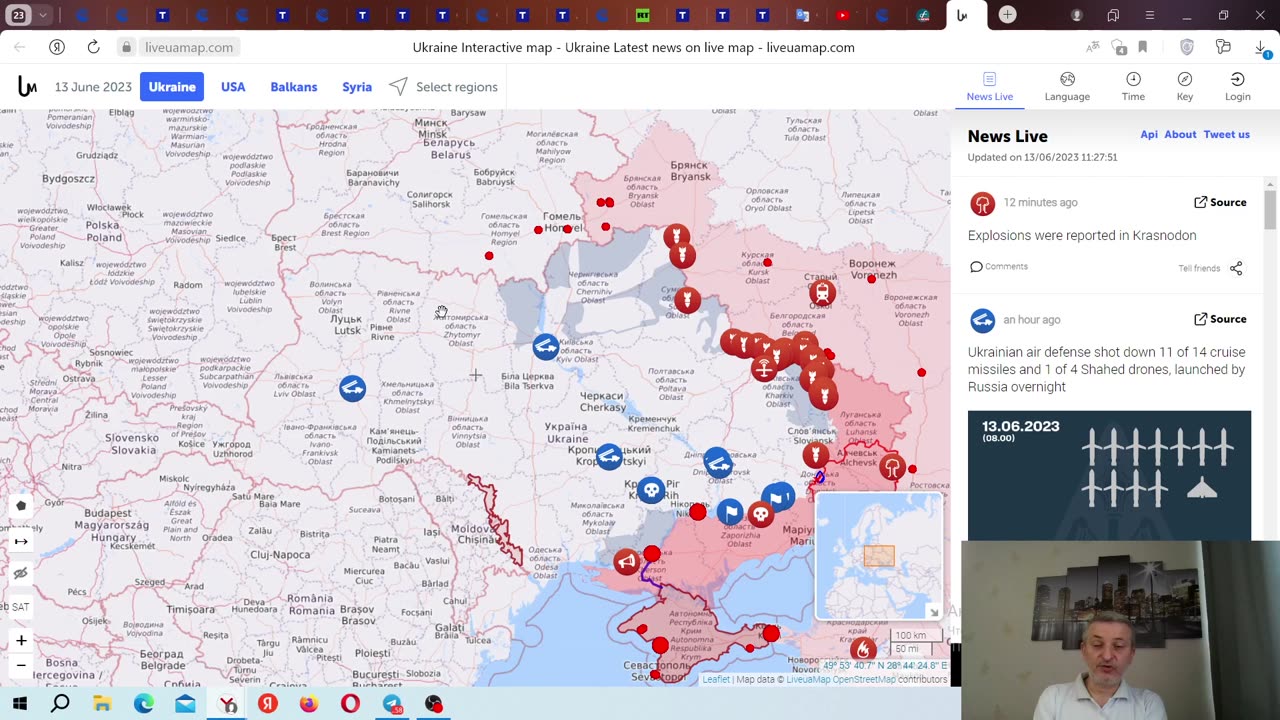
Task: Open the News Live panel tab
Action: click(x=989, y=87)
